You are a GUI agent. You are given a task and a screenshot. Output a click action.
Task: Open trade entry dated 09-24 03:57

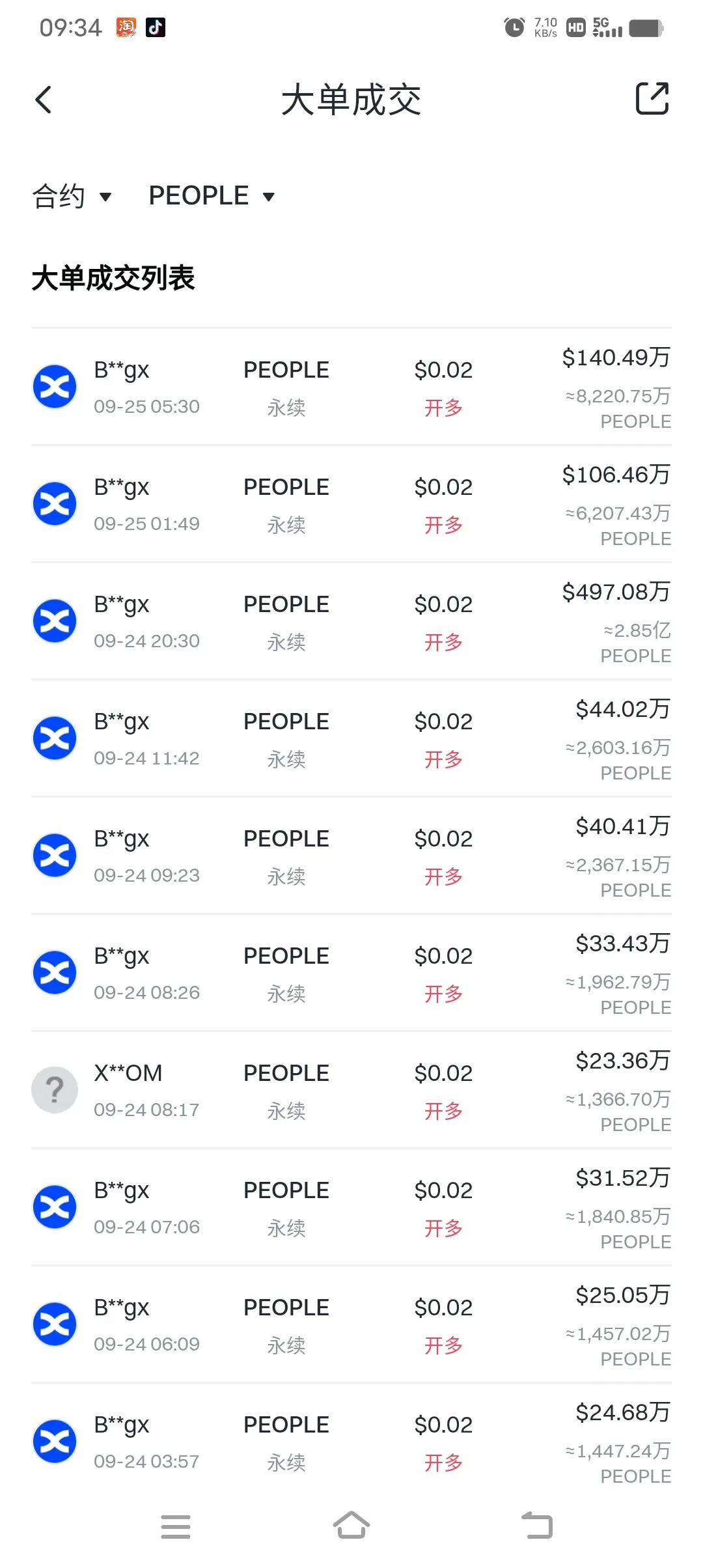351,1442
